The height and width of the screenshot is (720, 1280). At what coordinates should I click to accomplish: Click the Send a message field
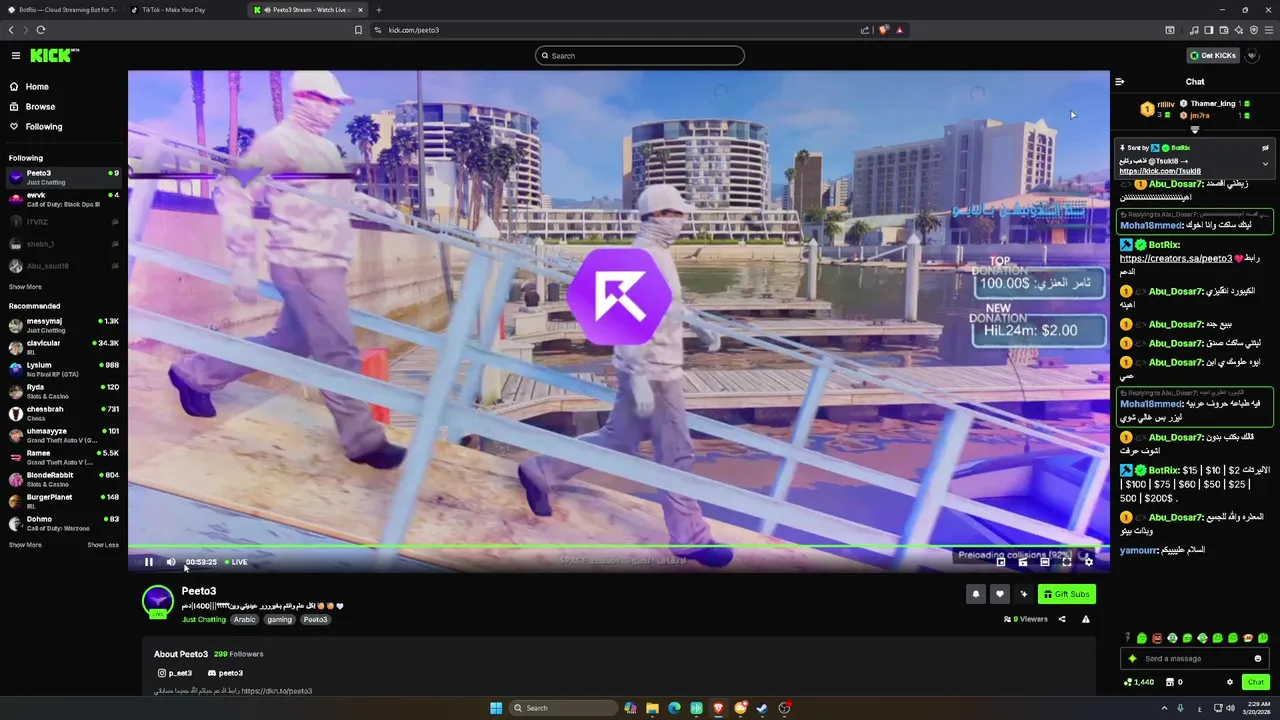1194,659
